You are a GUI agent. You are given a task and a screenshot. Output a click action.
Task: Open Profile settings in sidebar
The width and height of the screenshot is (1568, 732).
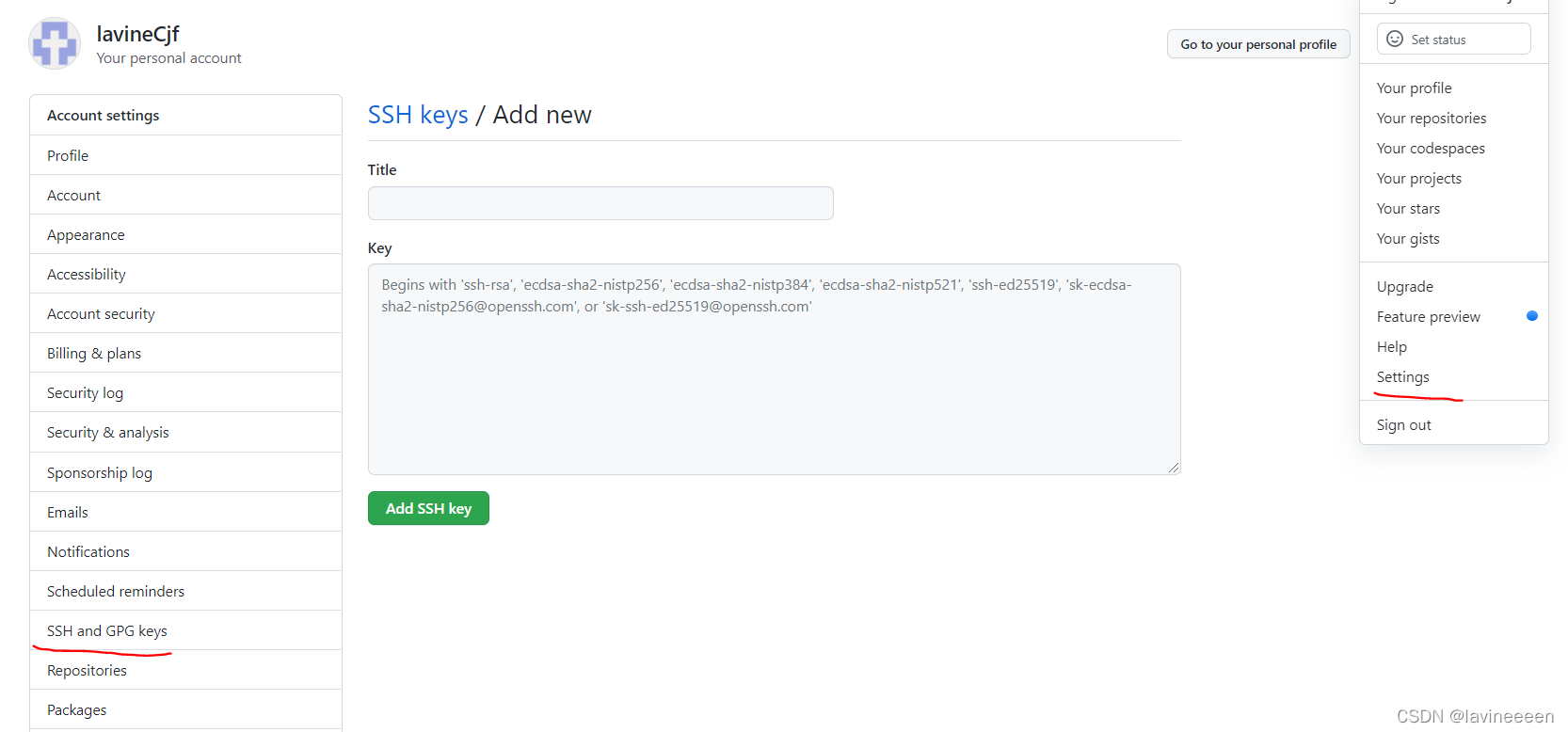point(185,155)
